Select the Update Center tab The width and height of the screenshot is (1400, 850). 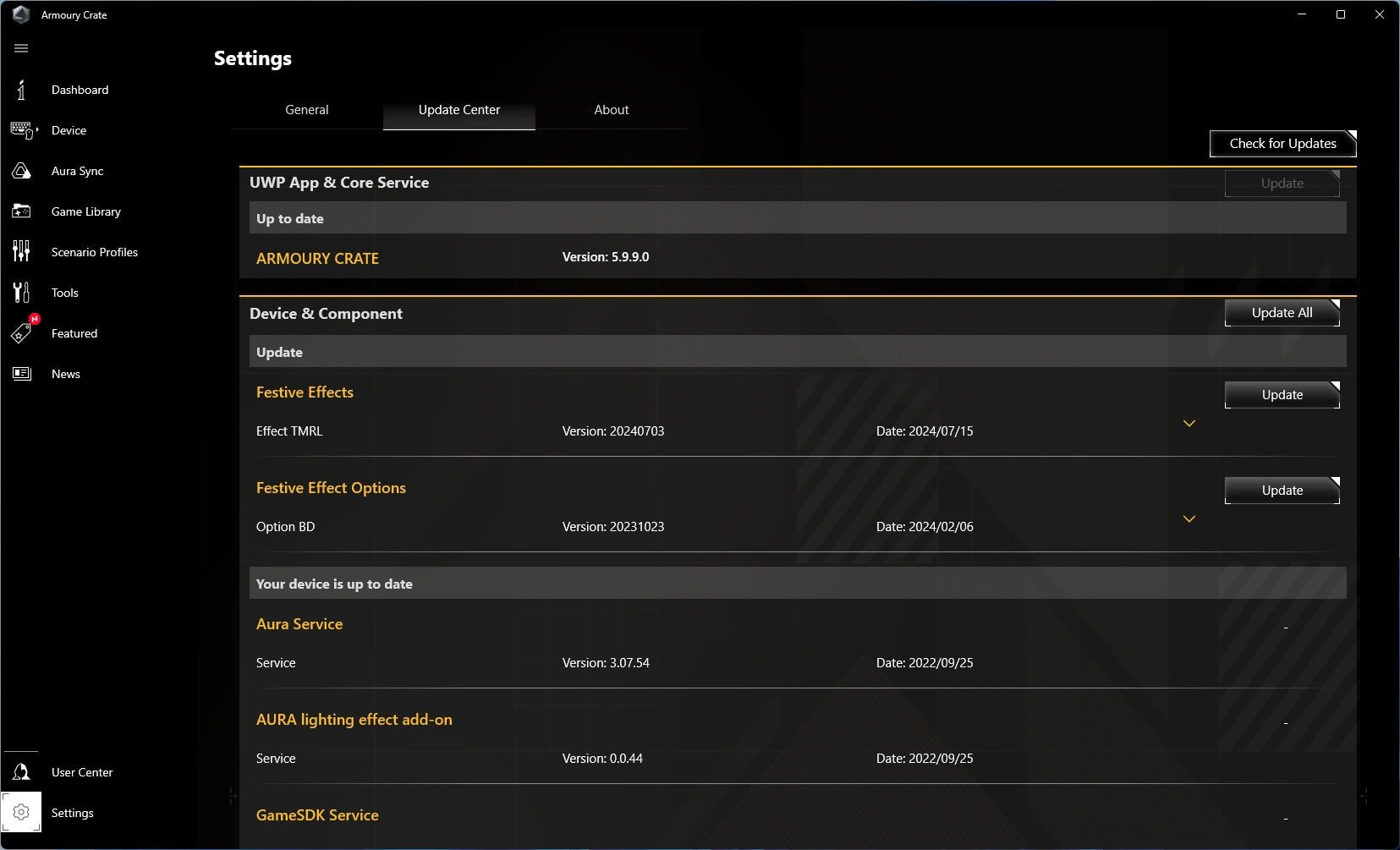[459, 110]
